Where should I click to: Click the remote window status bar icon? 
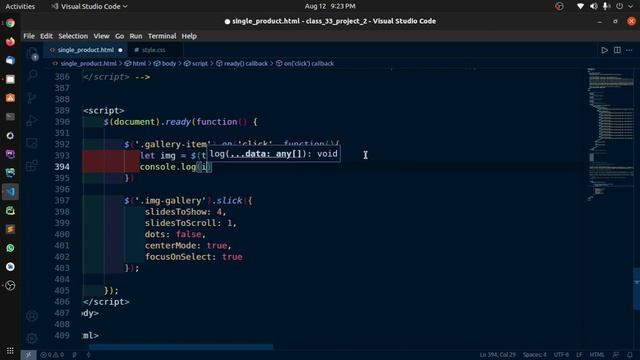point(28,355)
